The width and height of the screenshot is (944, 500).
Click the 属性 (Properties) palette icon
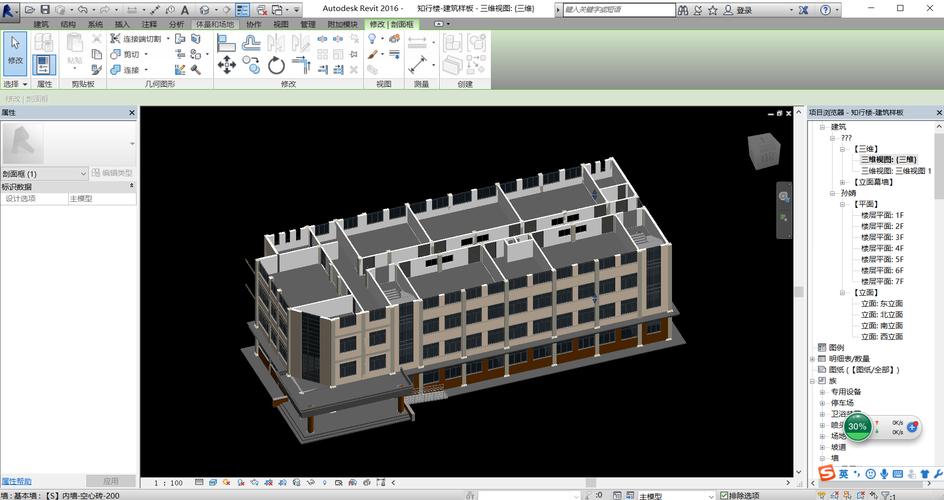43,66
